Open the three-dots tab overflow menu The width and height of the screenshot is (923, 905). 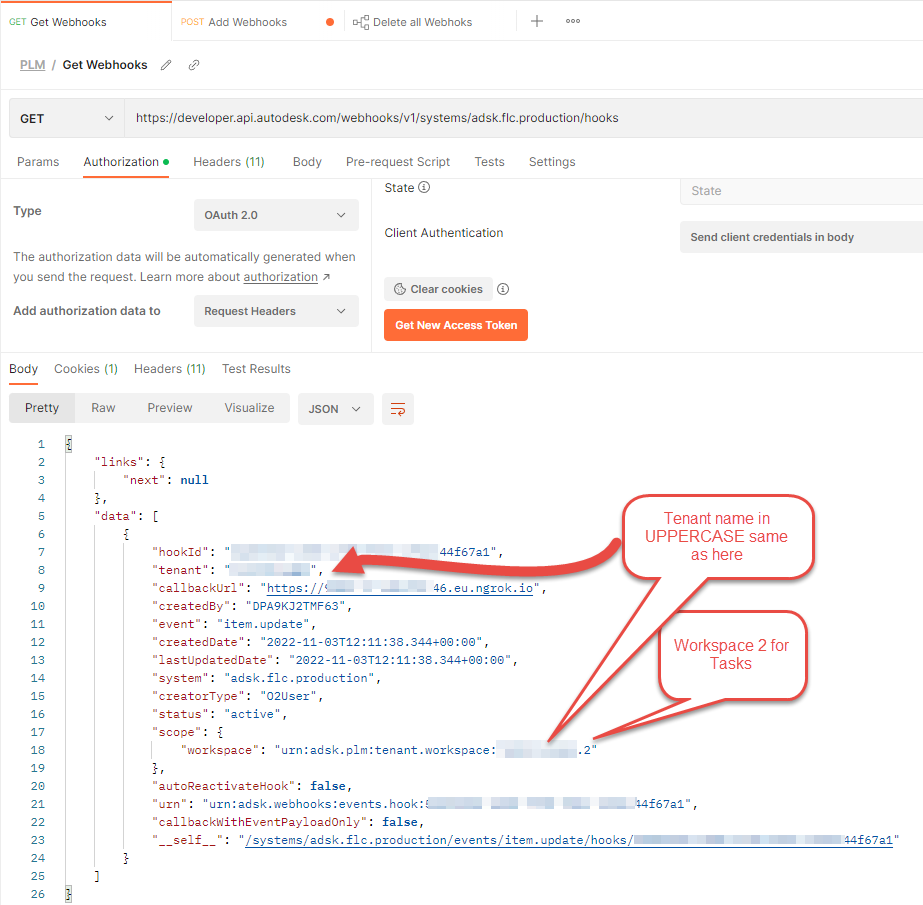[x=573, y=21]
